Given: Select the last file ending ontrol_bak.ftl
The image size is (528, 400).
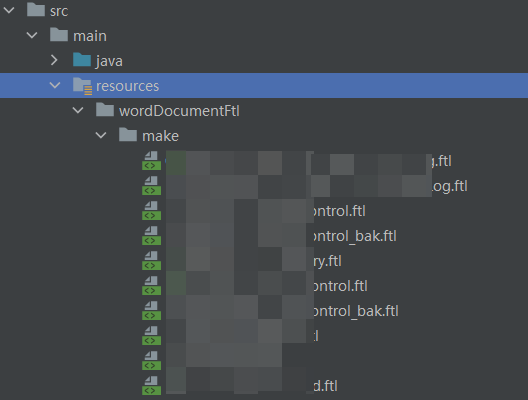Looking at the screenshot, I should pyautogui.click(x=356, y=311).
